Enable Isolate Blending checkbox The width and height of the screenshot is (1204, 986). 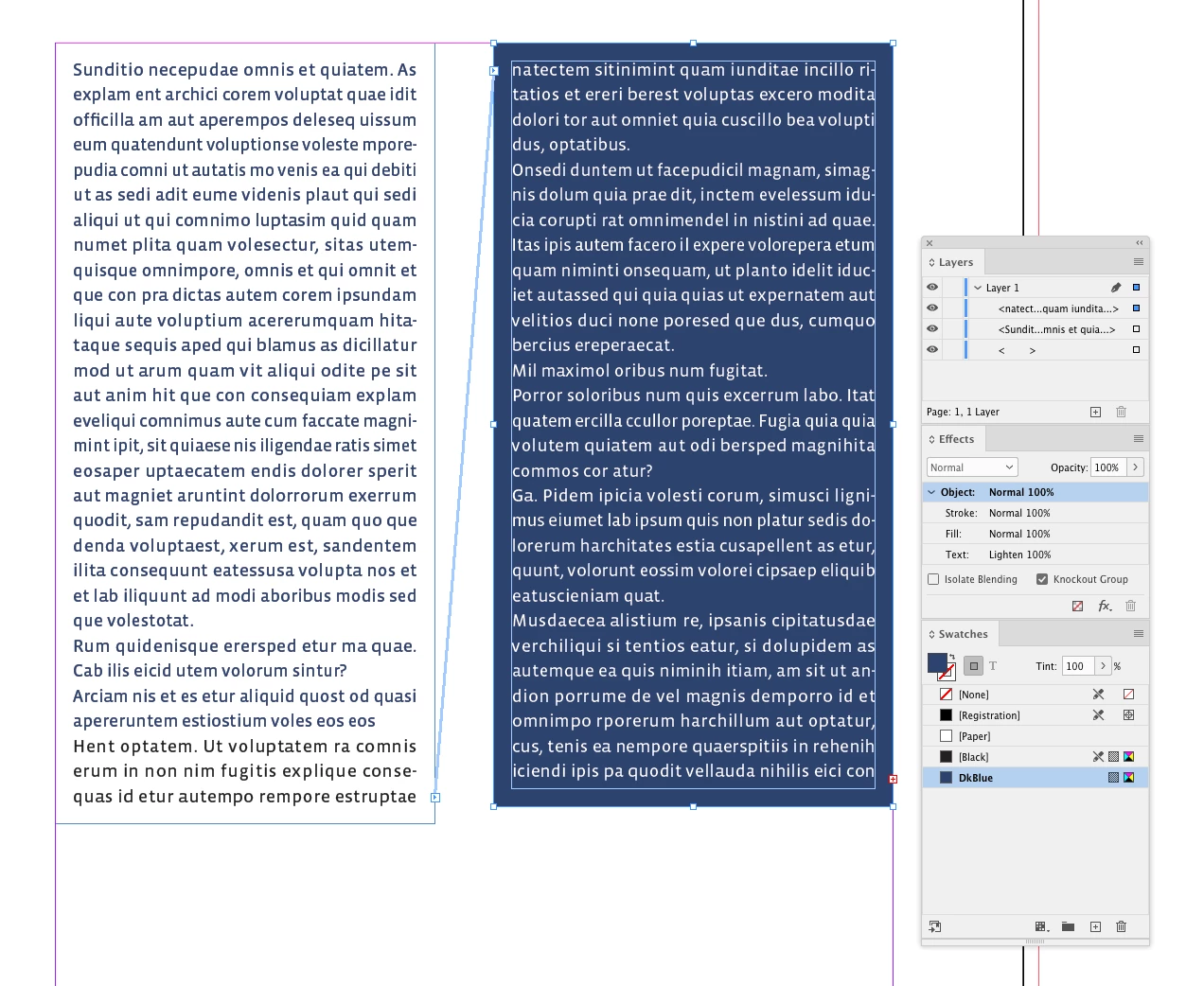point(933,579)
